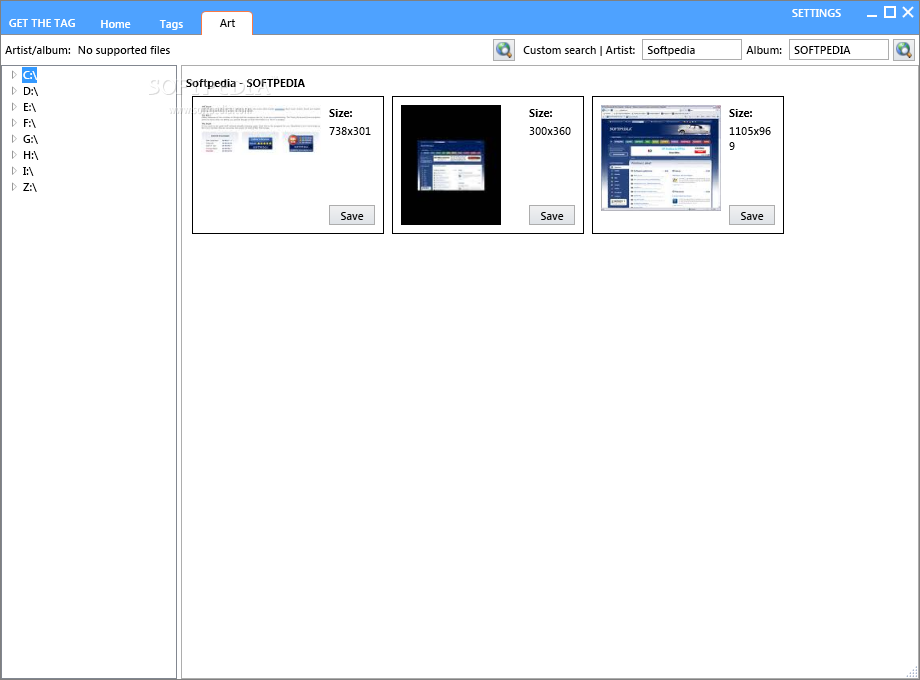920x680 pixels.
Task: Maximize the Get The Tag window
Action: (890, 12)
